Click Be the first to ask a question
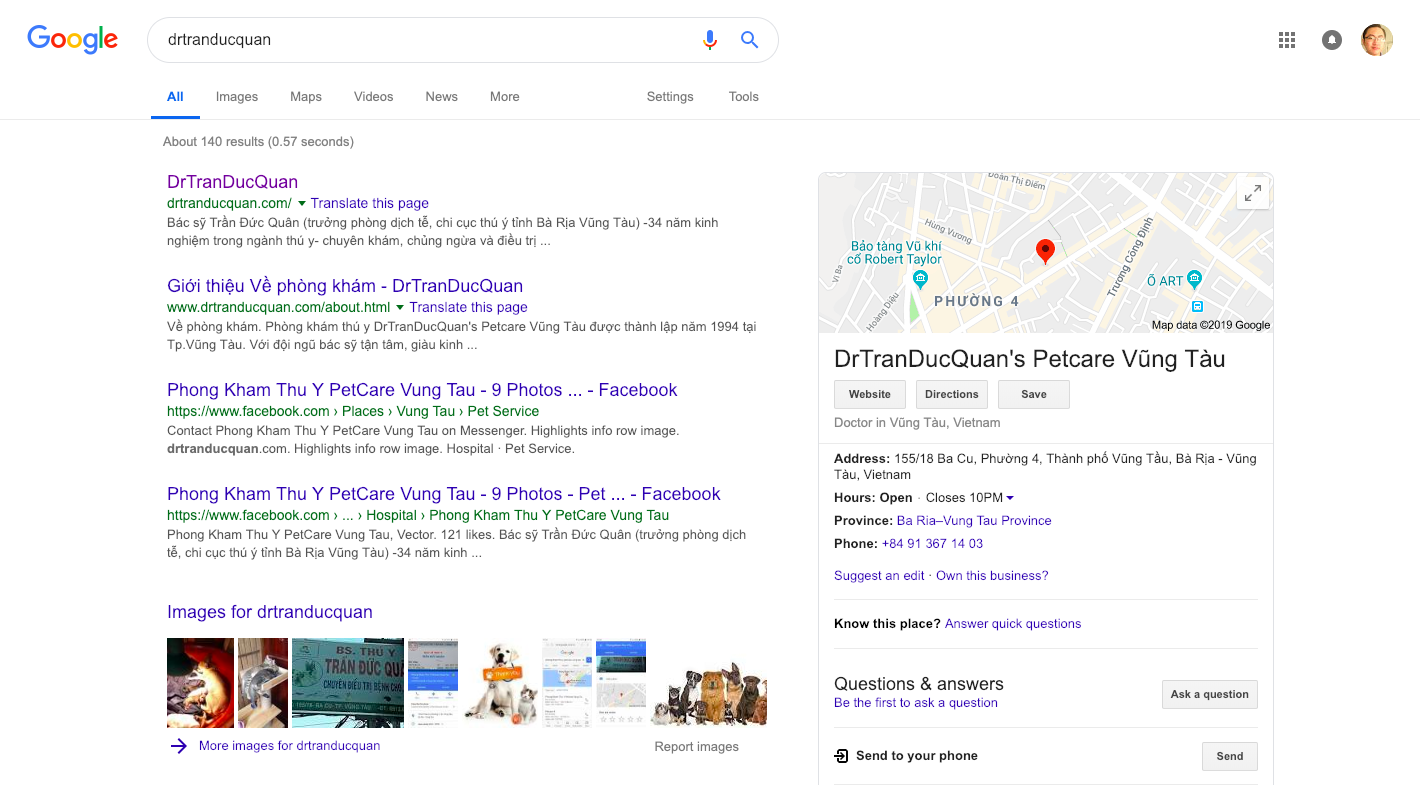This screenshot has height=785, width=1420. [x=916, y=703]
